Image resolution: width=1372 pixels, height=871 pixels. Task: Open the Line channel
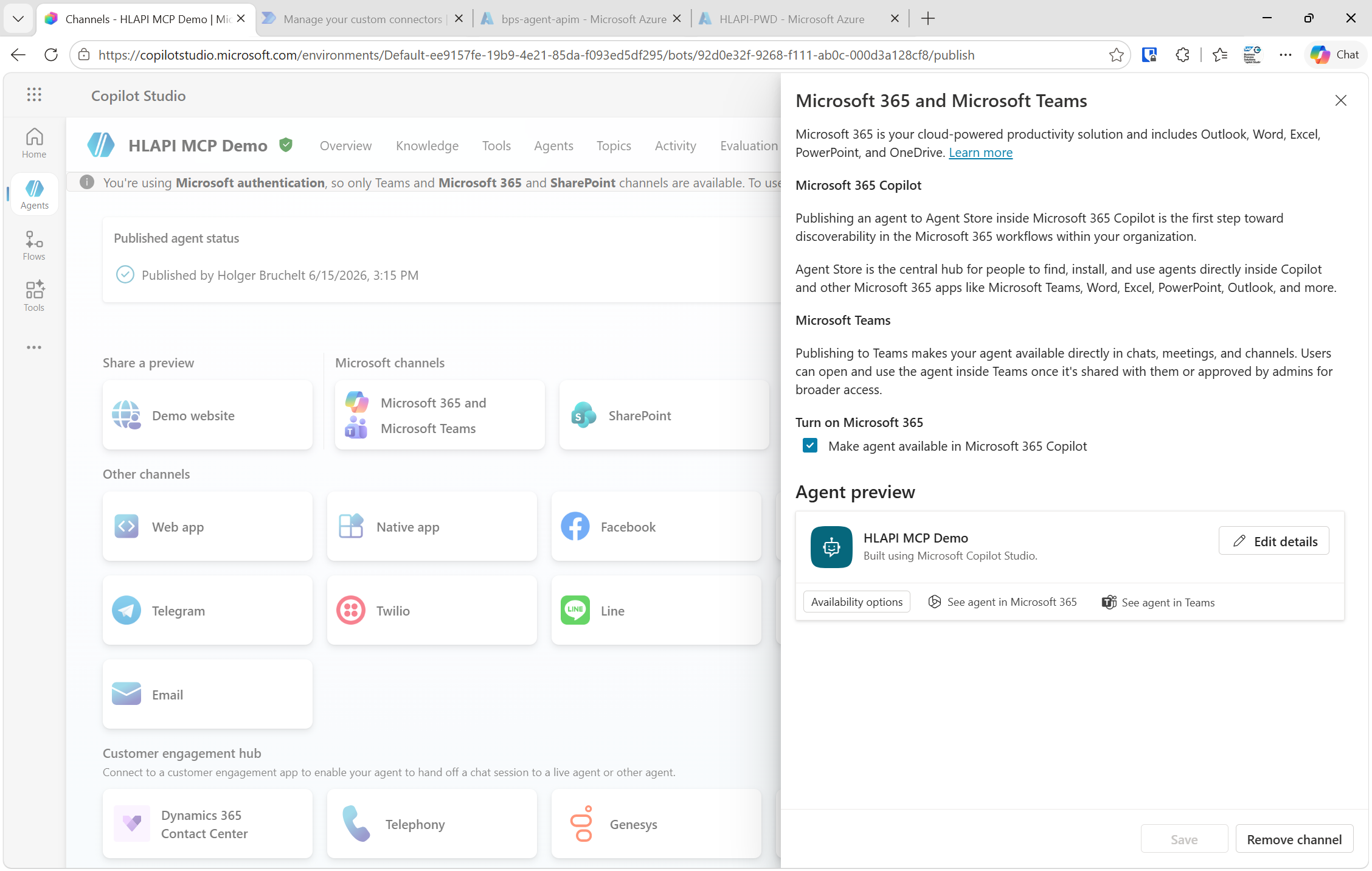click(x=656, y=611)
